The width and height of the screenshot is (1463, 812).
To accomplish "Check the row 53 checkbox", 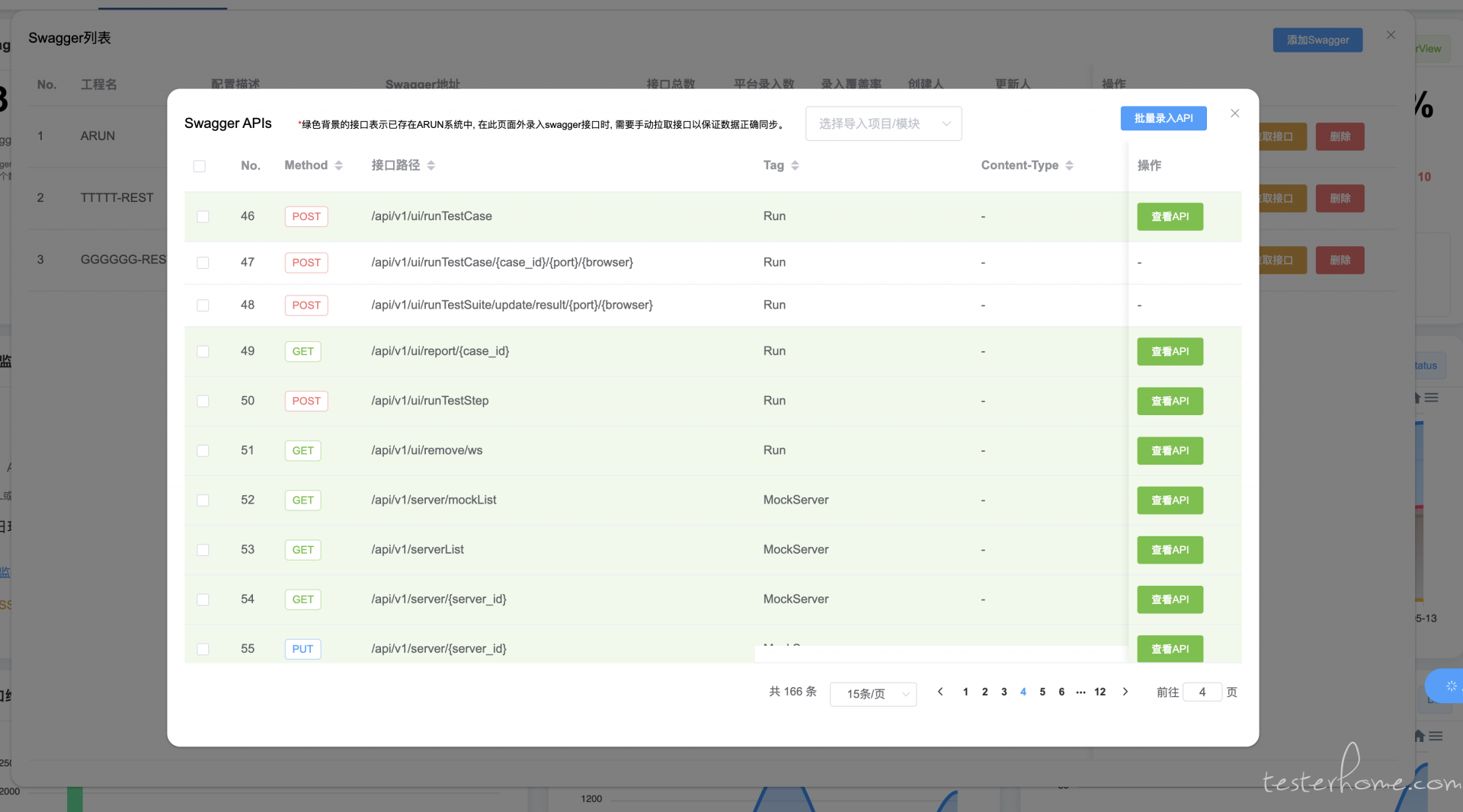I will click(203, 550).
